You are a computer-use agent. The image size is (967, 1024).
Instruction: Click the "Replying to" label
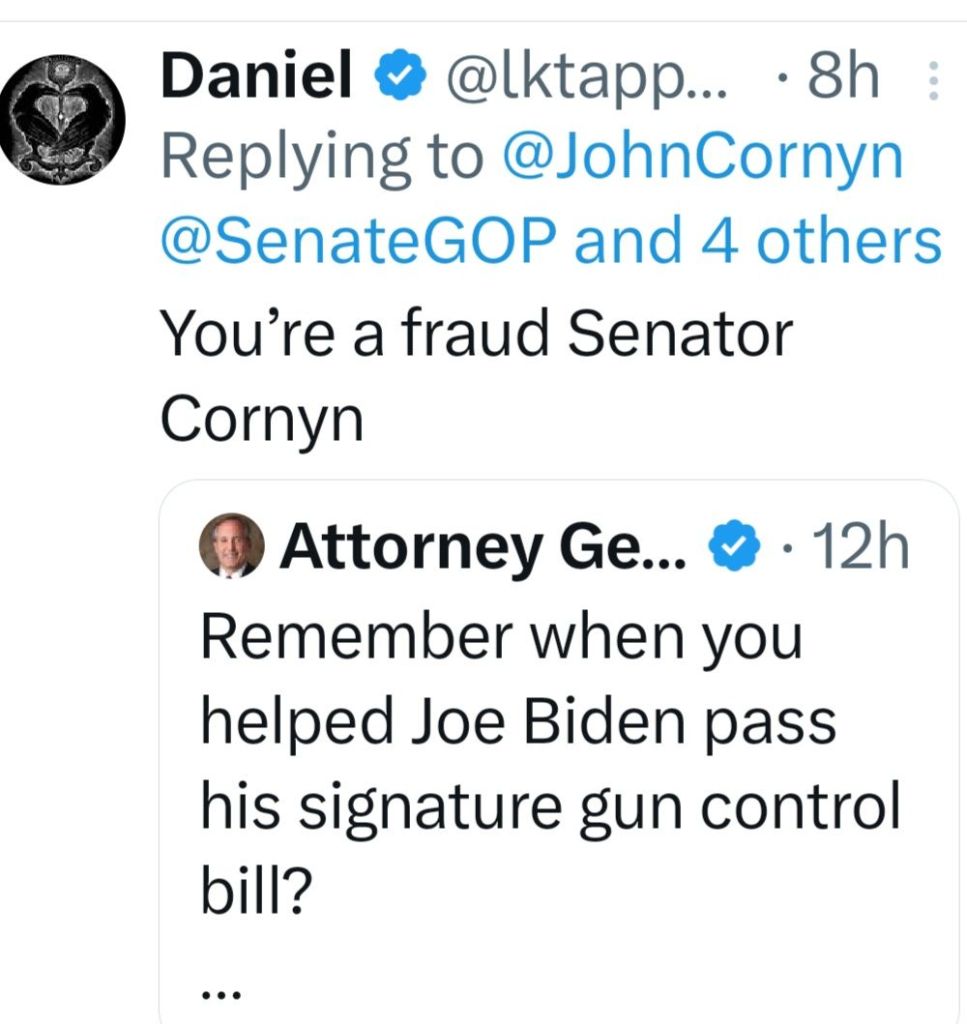tap(322, 158)
